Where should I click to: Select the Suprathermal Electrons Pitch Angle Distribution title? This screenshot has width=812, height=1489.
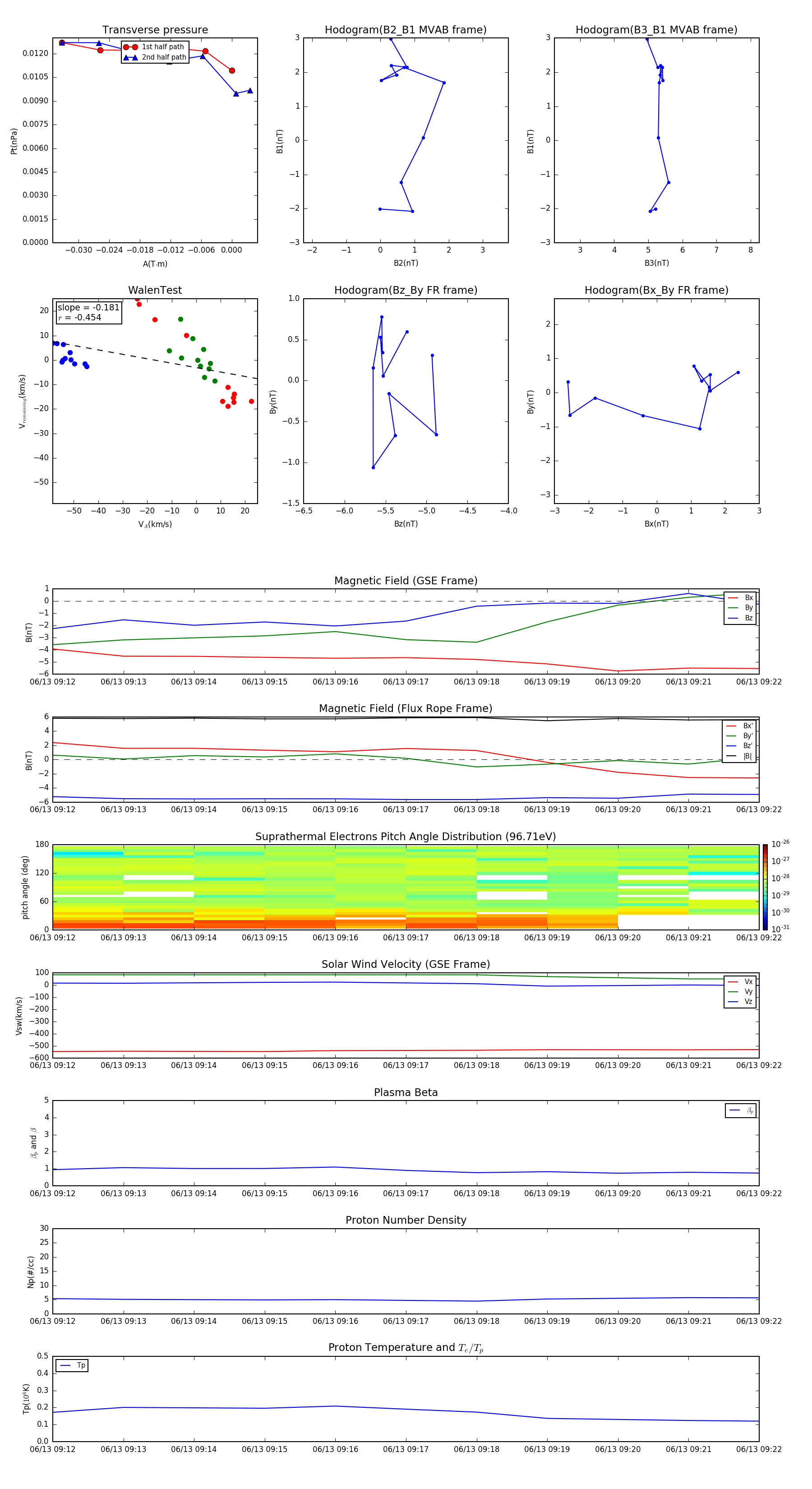406,837
